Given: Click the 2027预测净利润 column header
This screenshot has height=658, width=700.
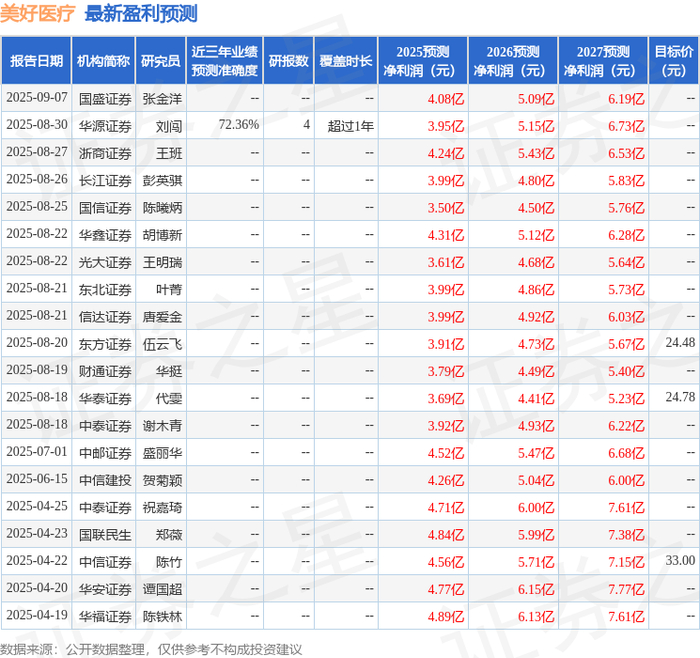Looking at the screenshot, I should coord(603,61).
